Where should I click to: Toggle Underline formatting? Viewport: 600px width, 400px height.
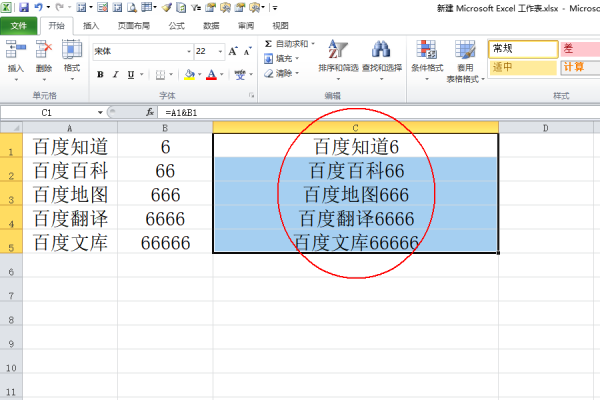point(131,75)
